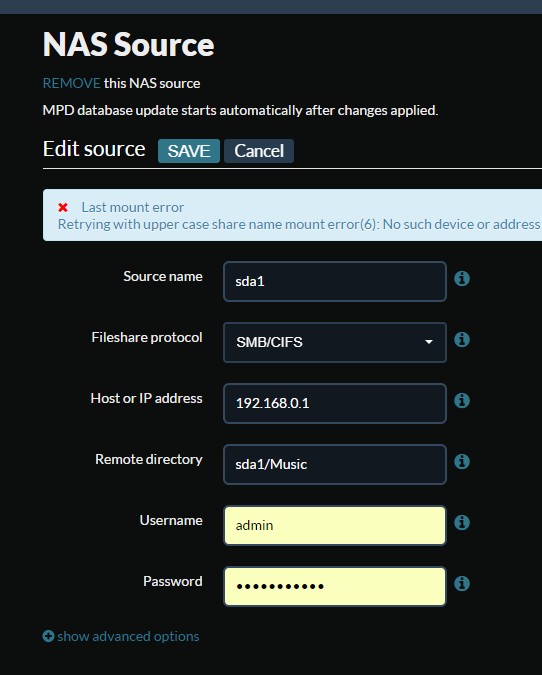Screen dimensions: 542x675
Task: Click the Username info icon
Action: click(461, 523)
